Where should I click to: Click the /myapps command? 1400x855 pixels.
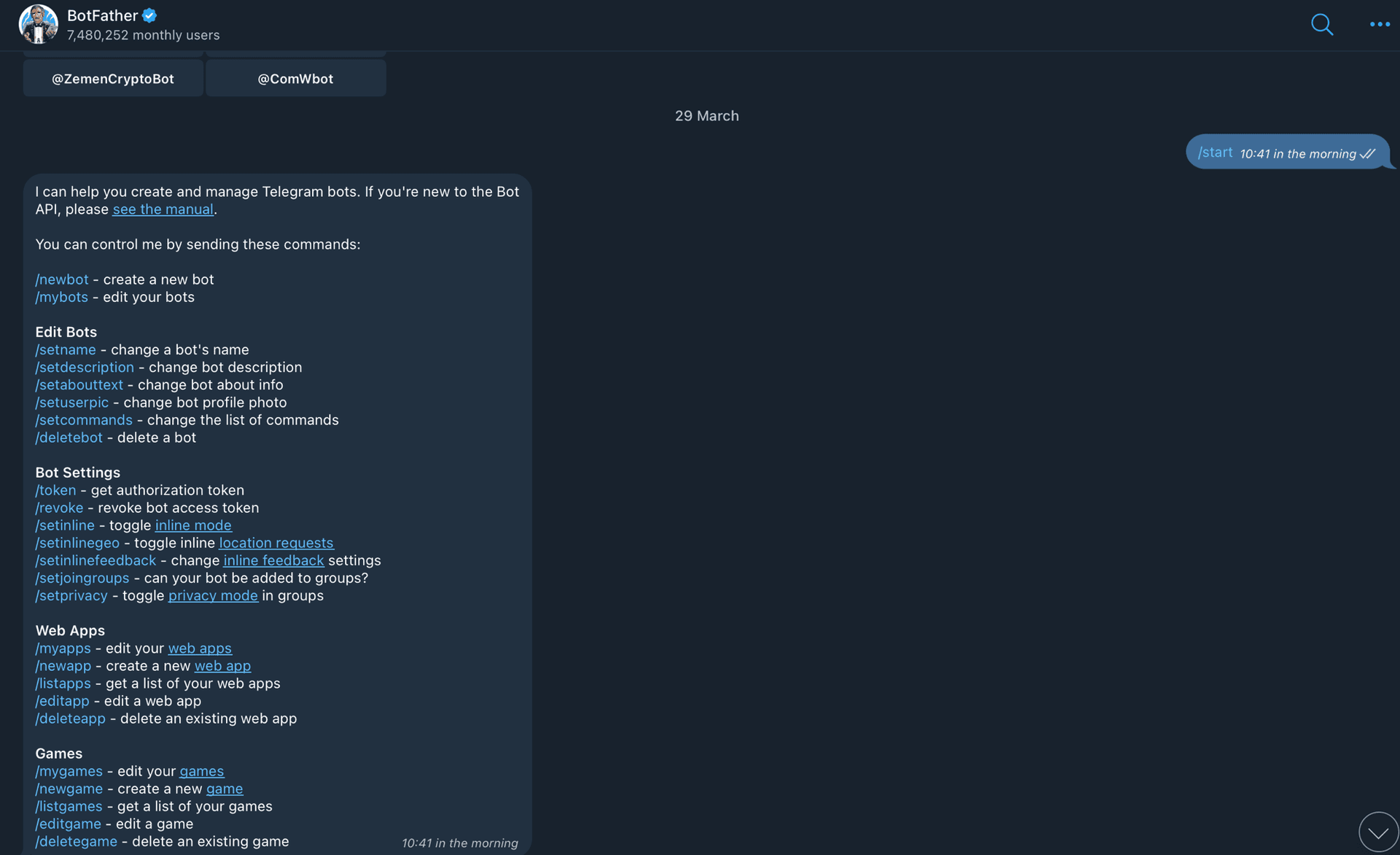tap(63, 647)
